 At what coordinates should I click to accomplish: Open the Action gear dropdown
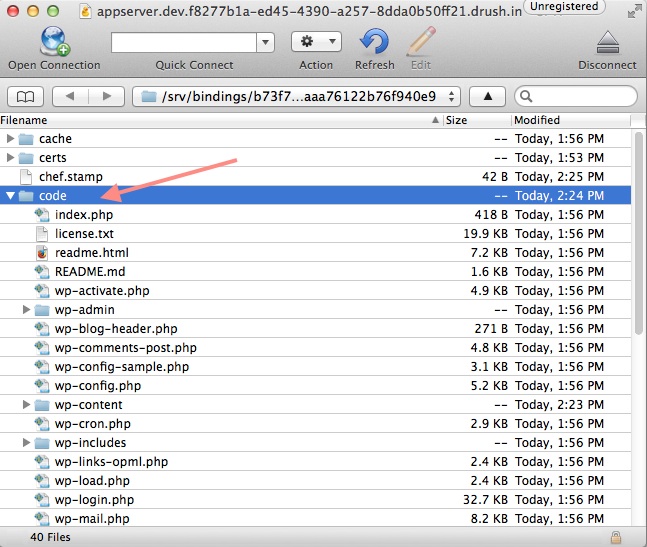316,42
